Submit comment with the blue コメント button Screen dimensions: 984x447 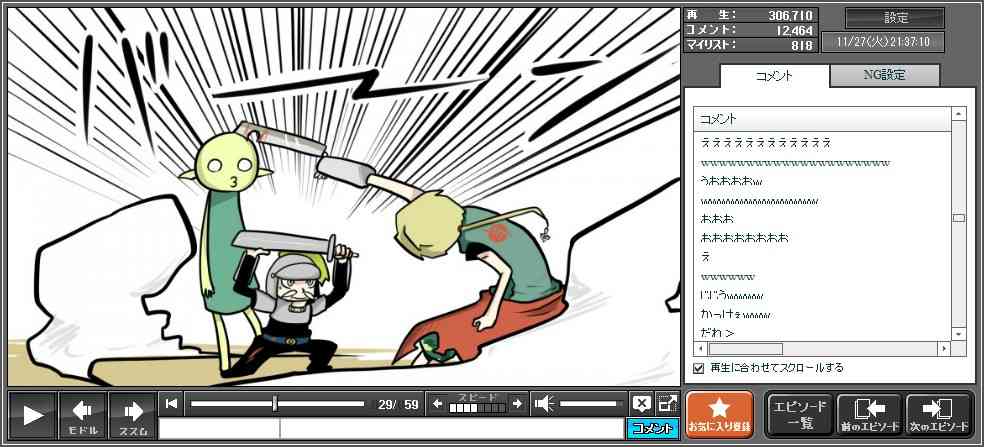tap(652, 429)
